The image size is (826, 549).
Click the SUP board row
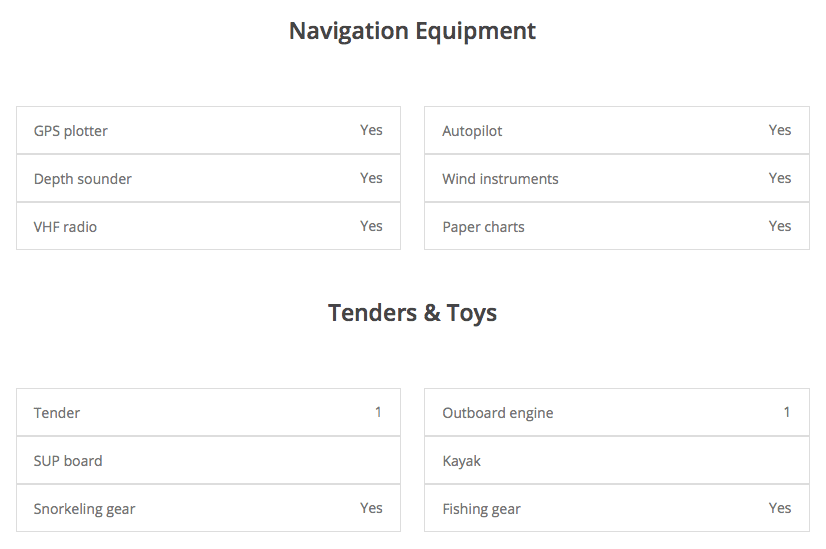pyautogui.click(x=208, y=461)
